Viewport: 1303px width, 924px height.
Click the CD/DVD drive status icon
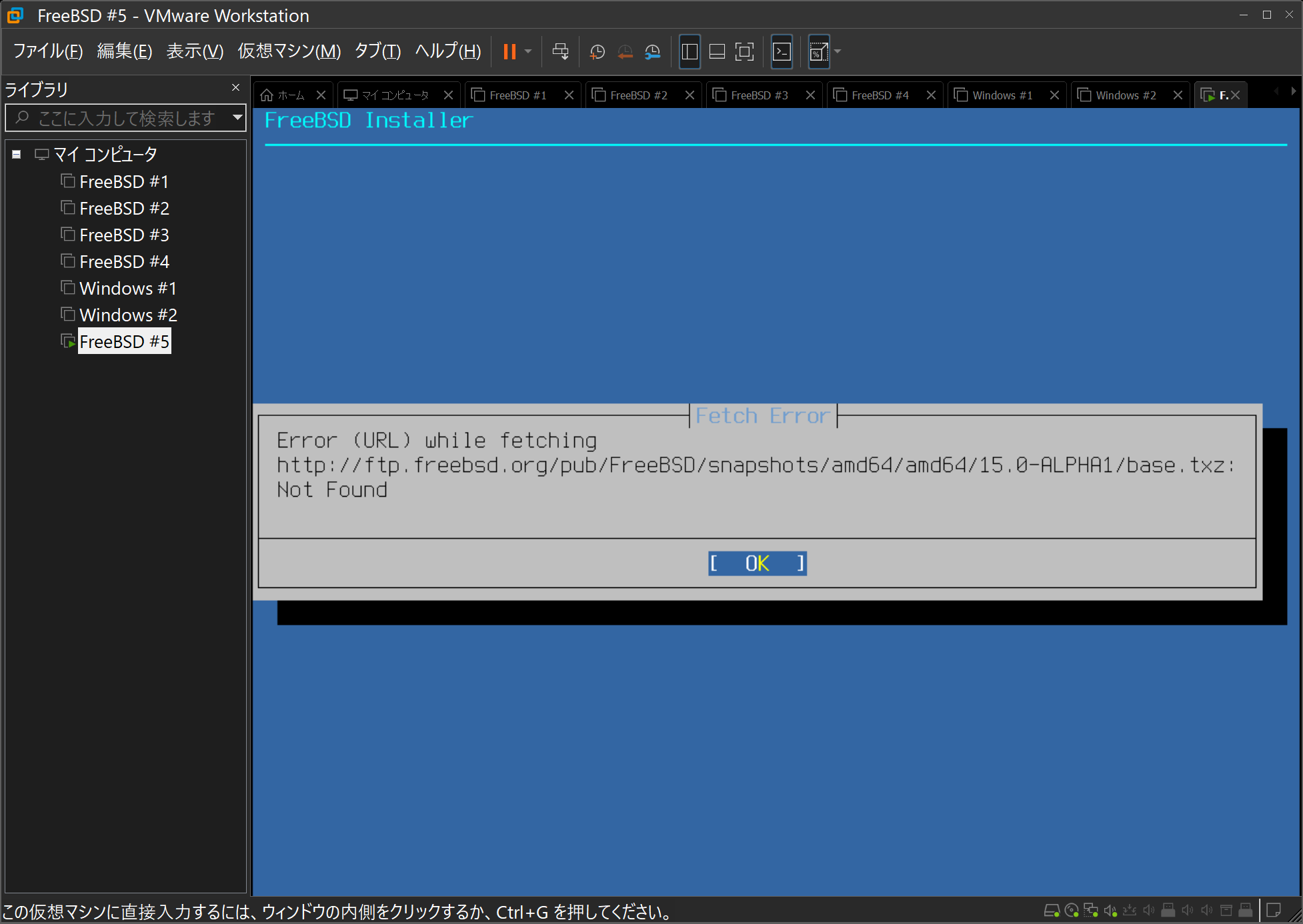pos(1072,910)
